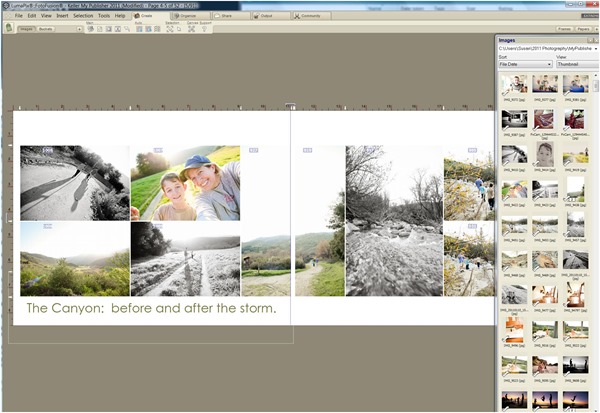The width and height of the screenshot is (600, 413).
Task: Click the first icon in the Main group
Action: [91, 29]
